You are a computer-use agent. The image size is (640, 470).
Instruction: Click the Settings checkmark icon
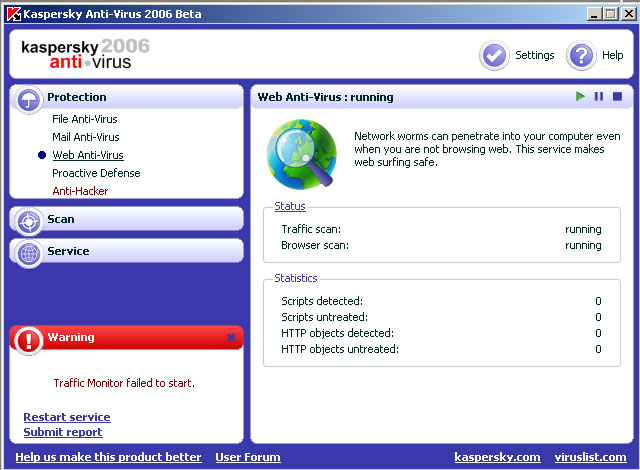(x=494, y=55)
